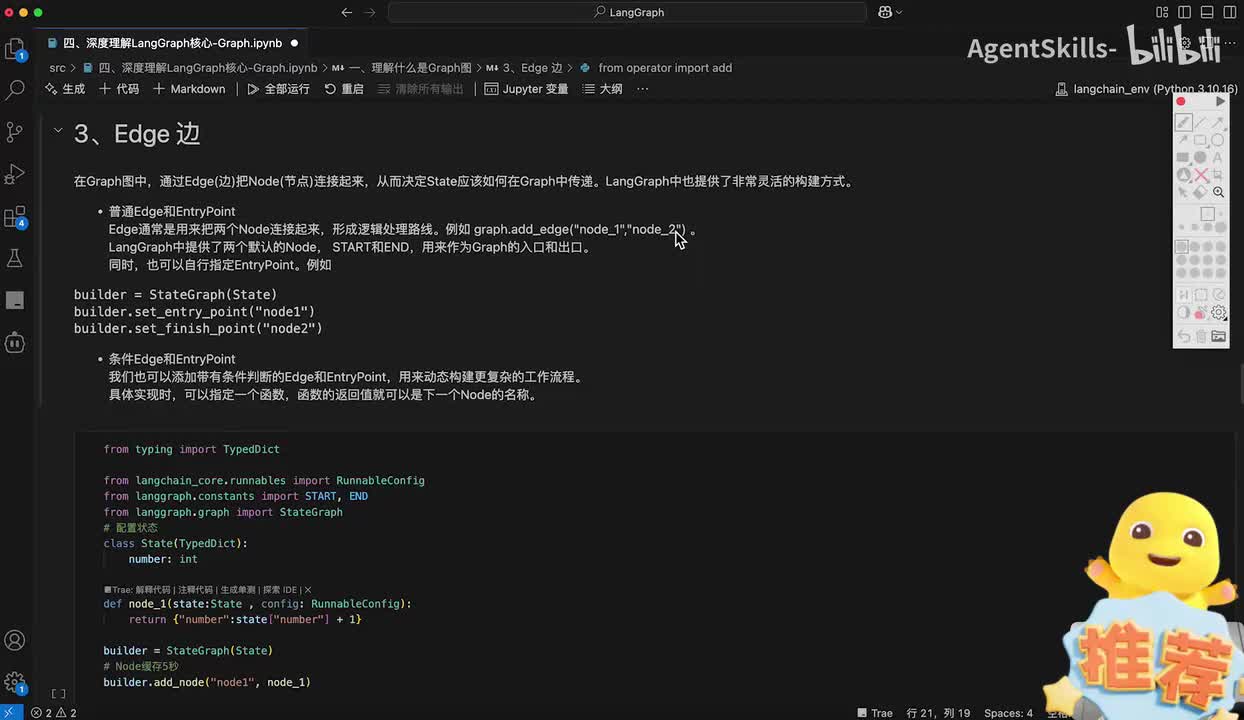Click 'Spaces: 4' indentation setting
Image resolution: width=1244 pixels, height=720 pixels.
(x=1008, y=713)
